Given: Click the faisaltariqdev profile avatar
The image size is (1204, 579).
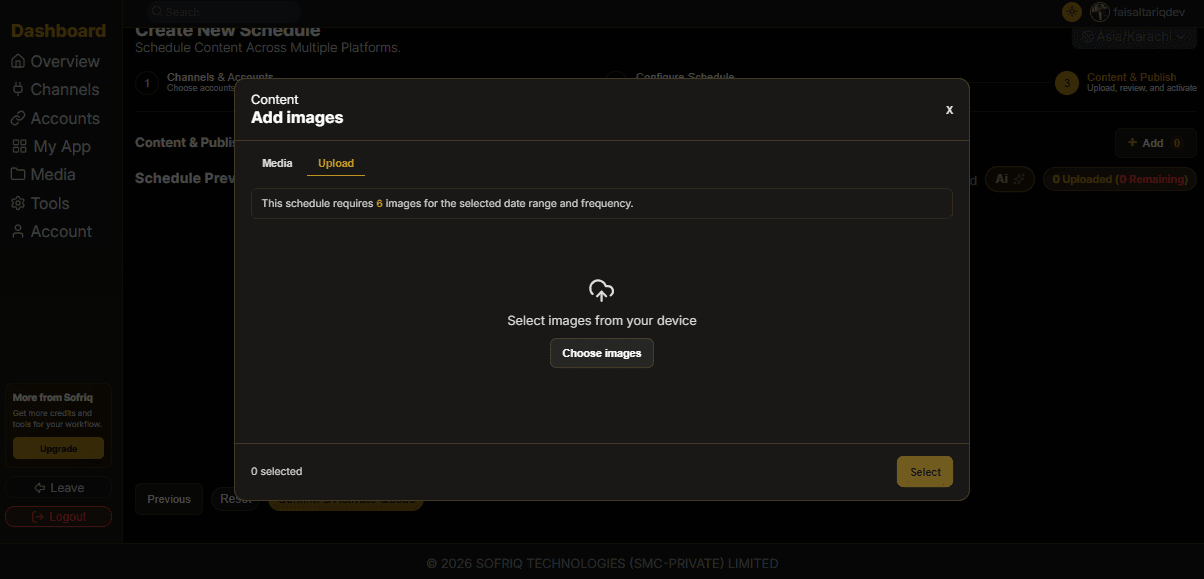Looking at the screenshot, I should tap(1100, 12).
